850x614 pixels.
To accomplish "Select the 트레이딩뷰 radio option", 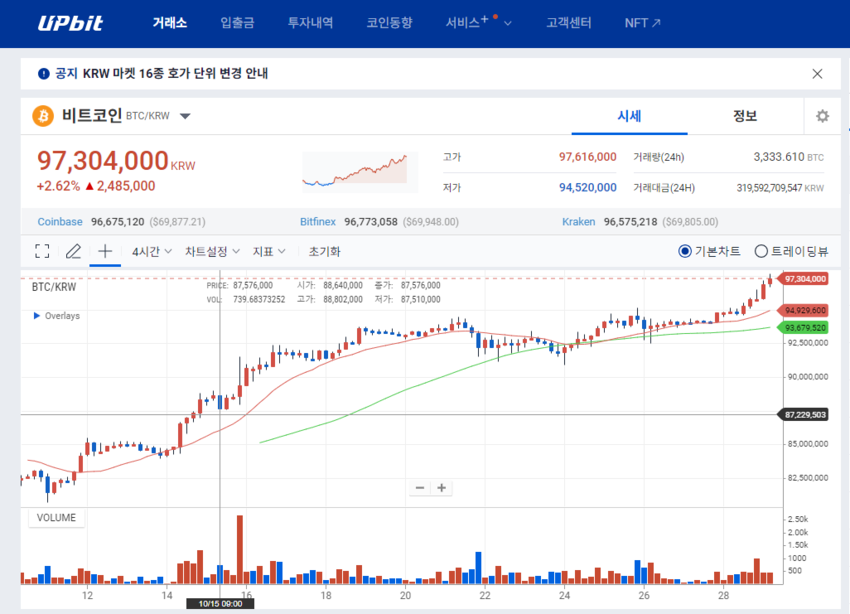I will tap(761, 252).
